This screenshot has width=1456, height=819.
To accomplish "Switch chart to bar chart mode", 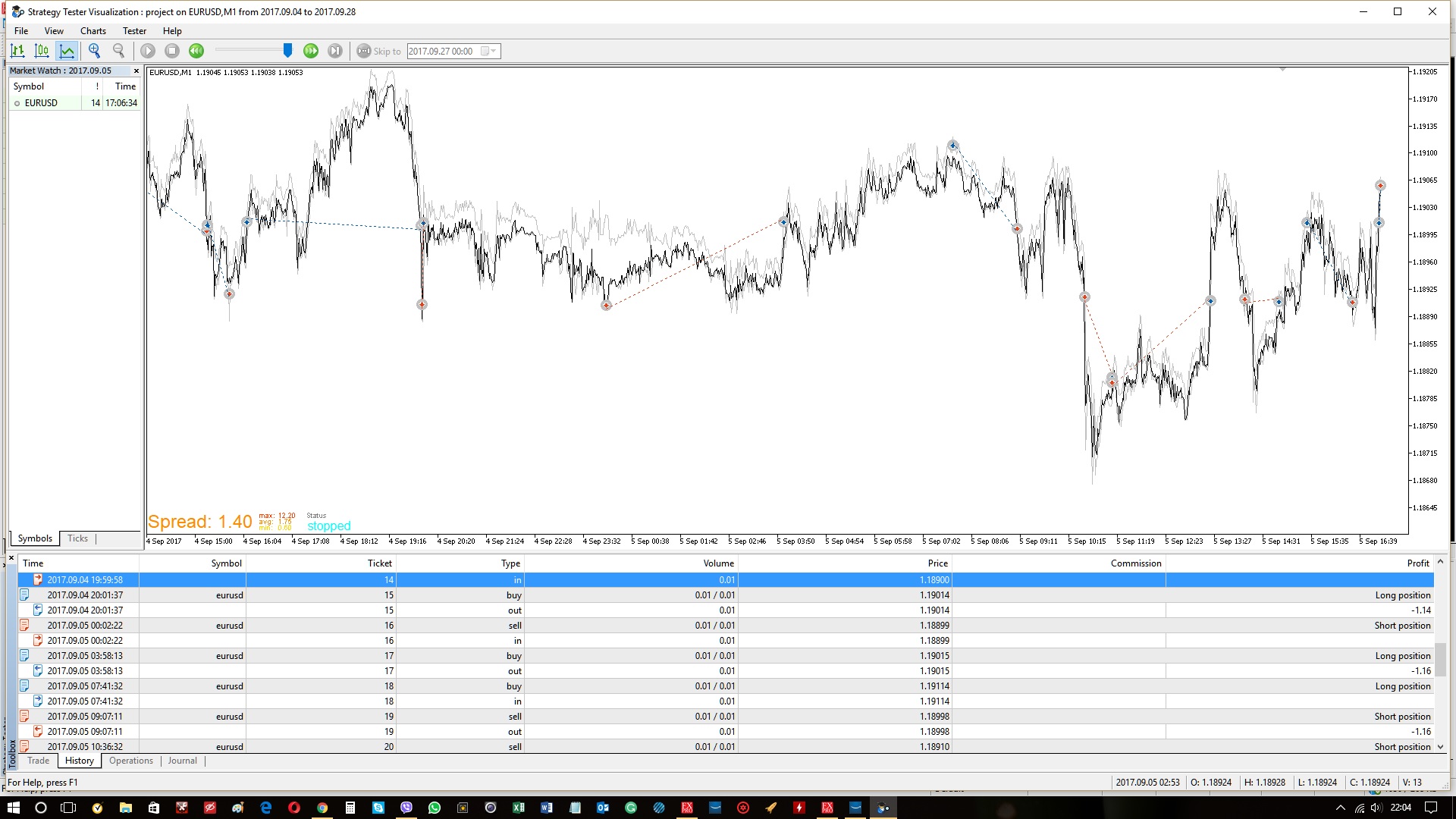I will click(x=17, y=51).
